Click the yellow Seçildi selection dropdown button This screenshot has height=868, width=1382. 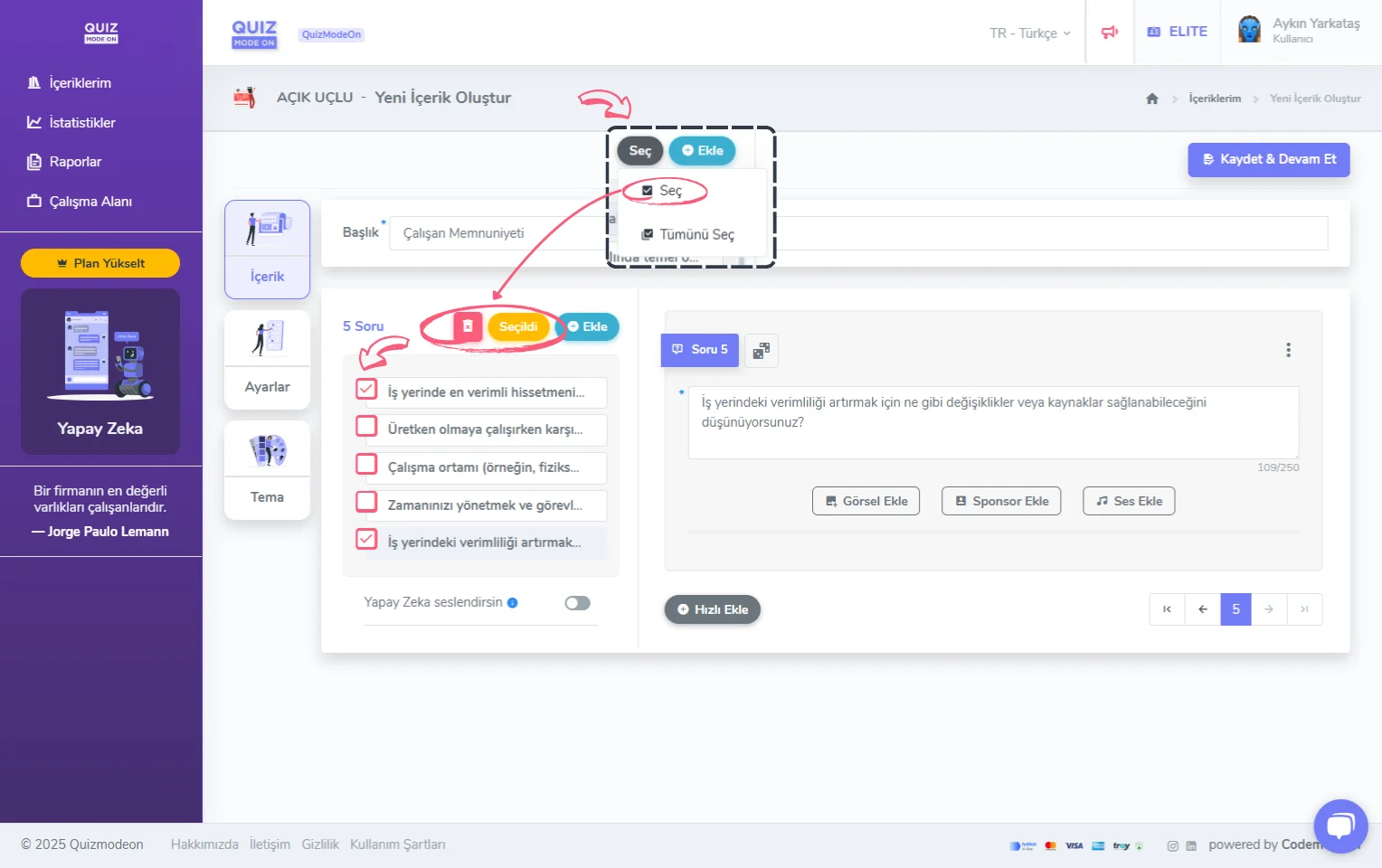(518, 326)
